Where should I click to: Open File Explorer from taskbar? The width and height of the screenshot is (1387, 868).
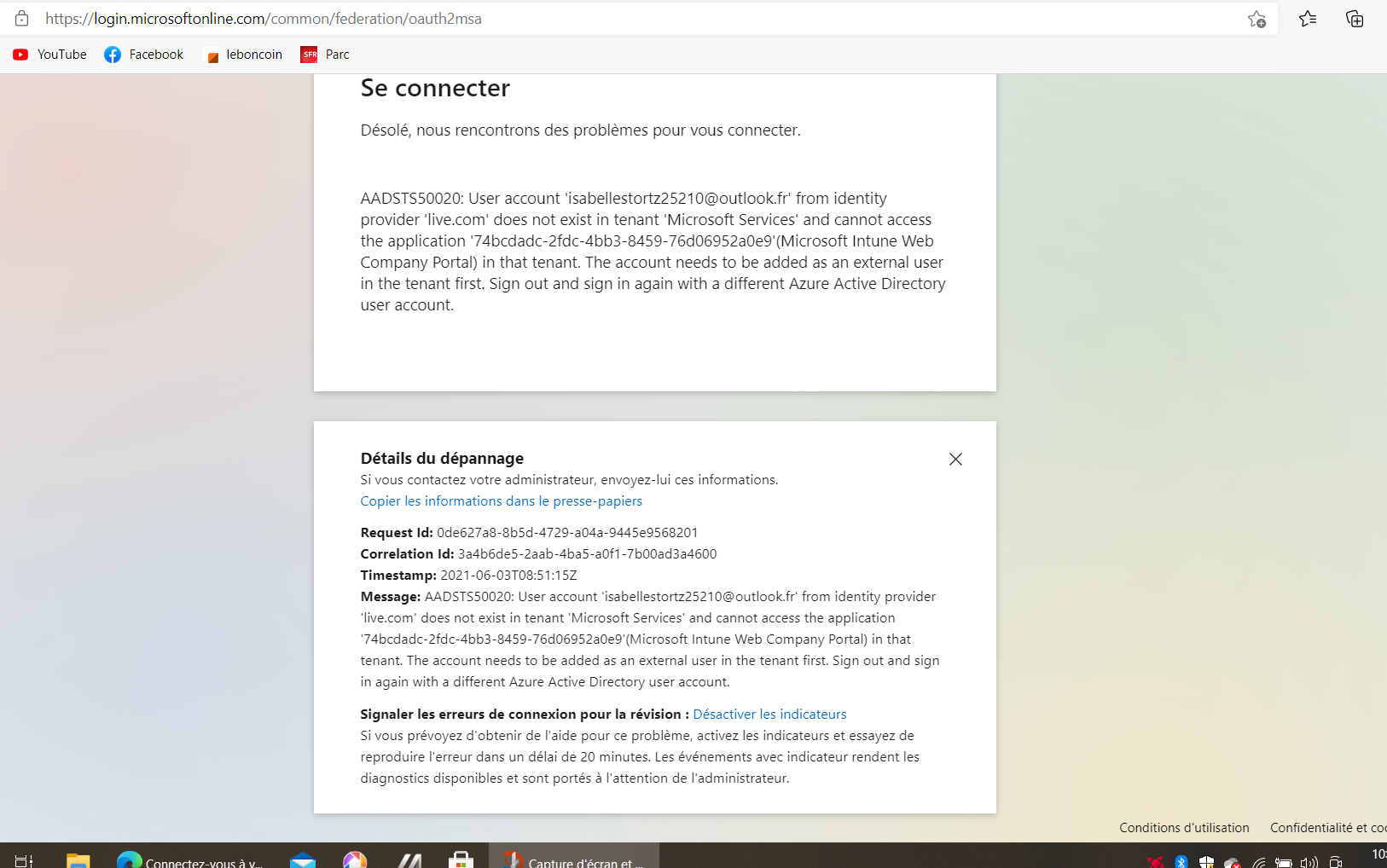78,859
